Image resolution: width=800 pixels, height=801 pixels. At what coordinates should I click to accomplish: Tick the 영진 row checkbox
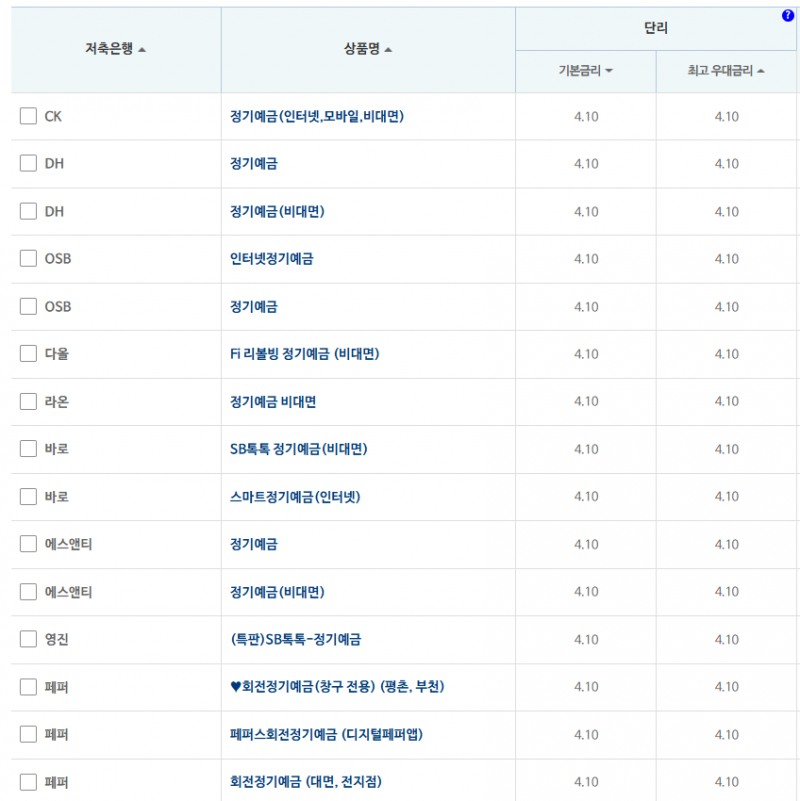28,639
